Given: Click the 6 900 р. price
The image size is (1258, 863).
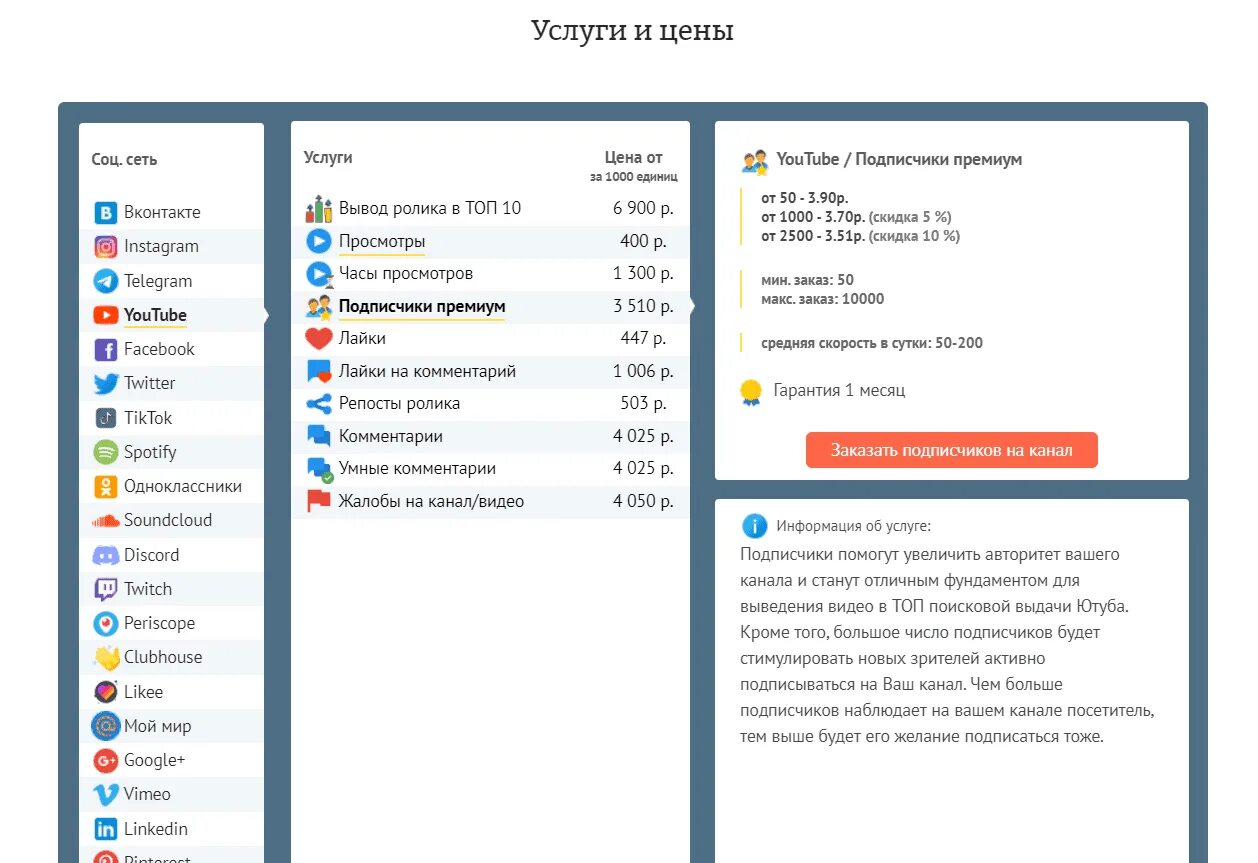Looking at the screenshot, I should [x=643, y=209].
